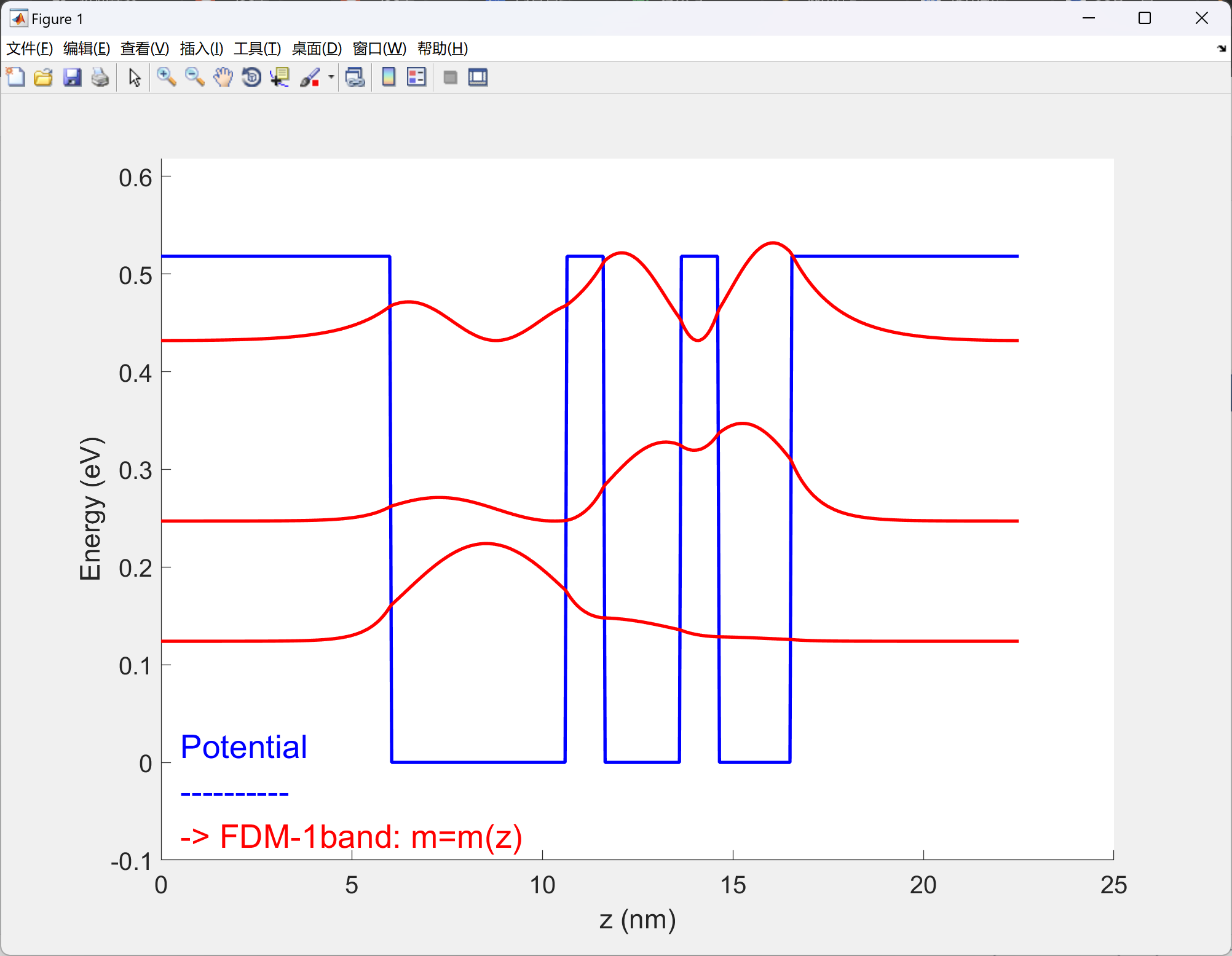Click the New Figure icon

(15, 77)
